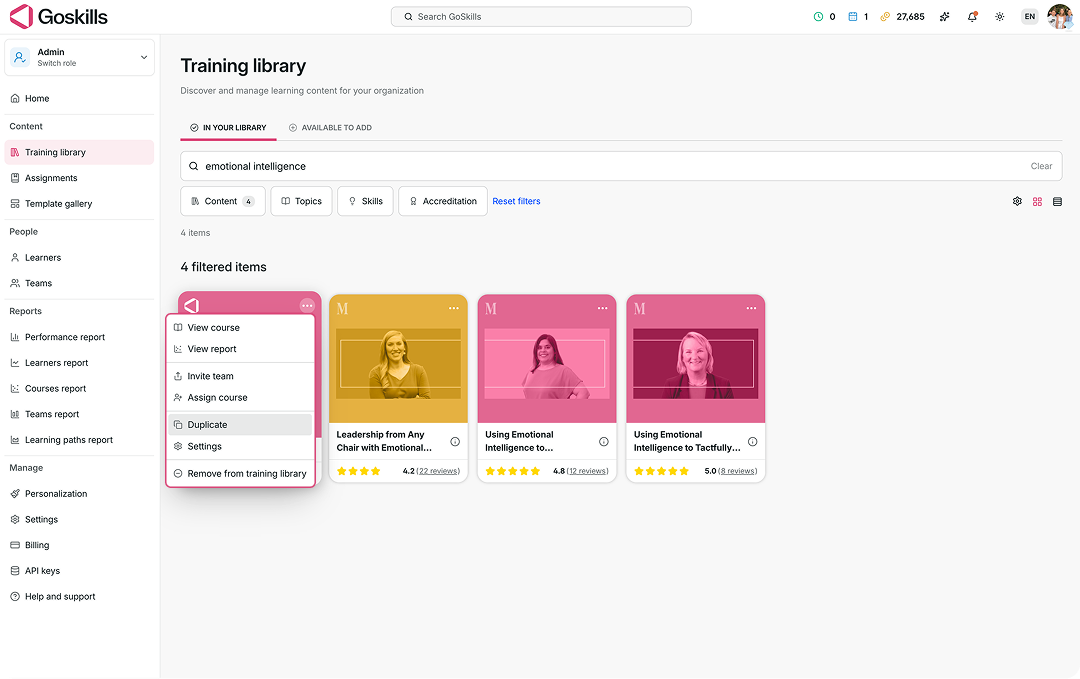Open the sparkle AI icon in header
Screen dimensions: 1080x679
(944, 17)
